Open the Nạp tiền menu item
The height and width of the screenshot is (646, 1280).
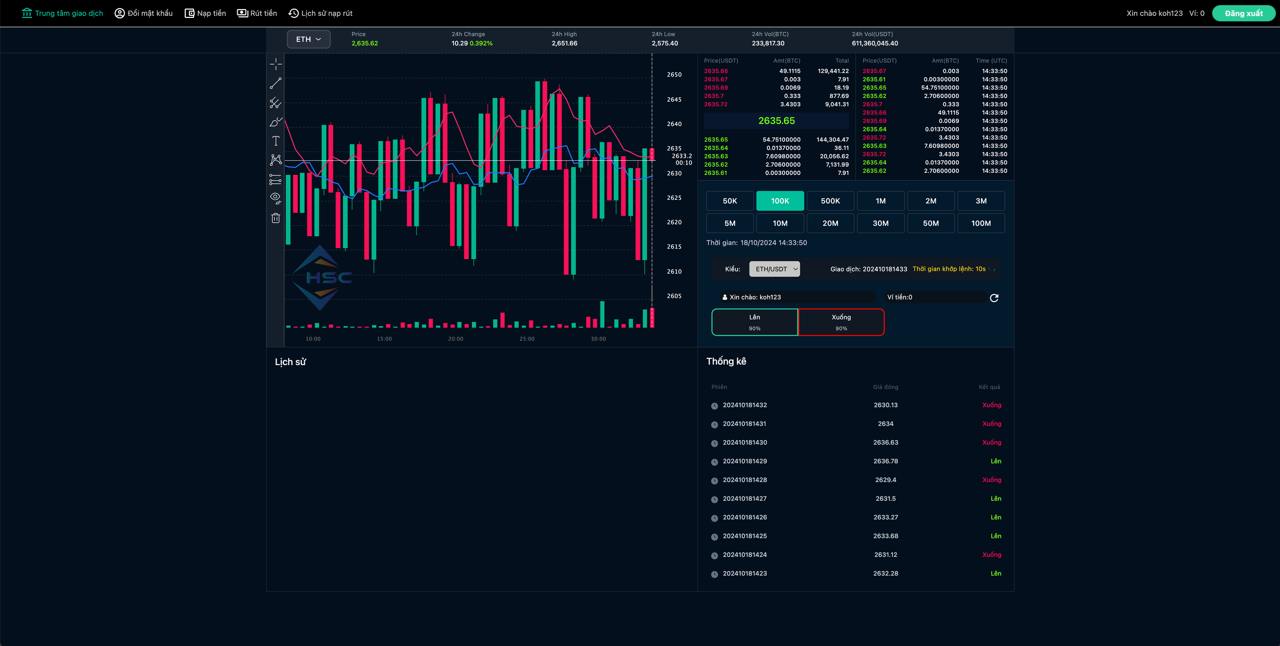(x=205, y=13)
